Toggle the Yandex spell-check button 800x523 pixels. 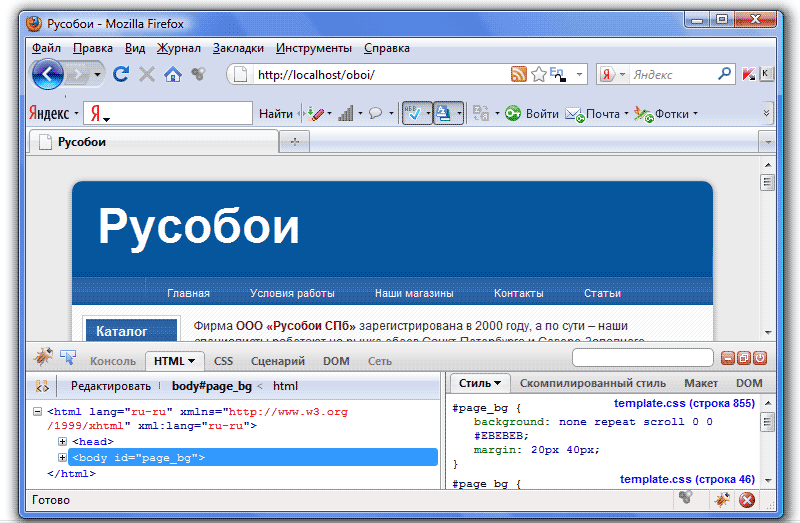click(x=413, y=113)
